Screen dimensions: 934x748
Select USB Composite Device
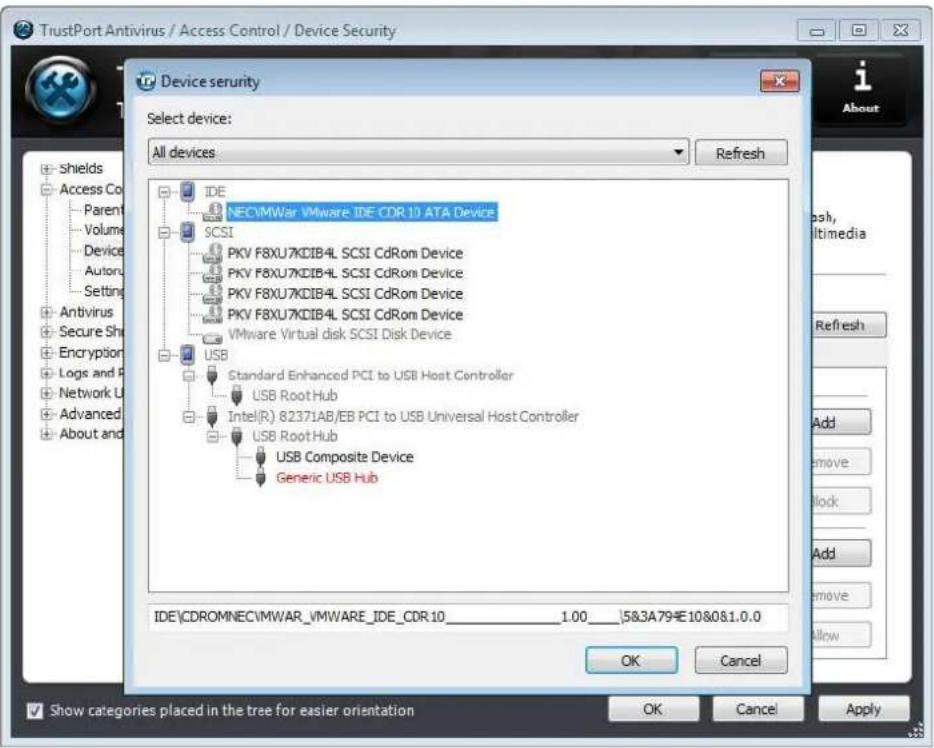(344, 457)
